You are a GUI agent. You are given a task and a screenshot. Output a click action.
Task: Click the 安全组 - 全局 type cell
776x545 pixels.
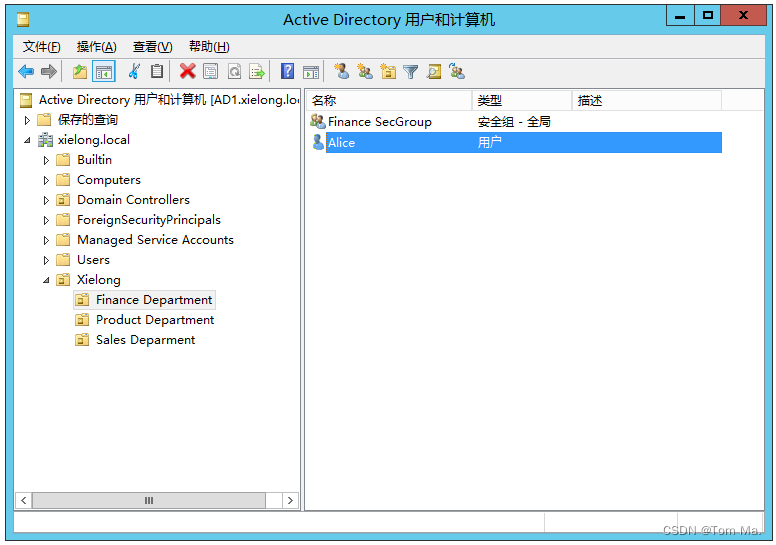(514, 122)
